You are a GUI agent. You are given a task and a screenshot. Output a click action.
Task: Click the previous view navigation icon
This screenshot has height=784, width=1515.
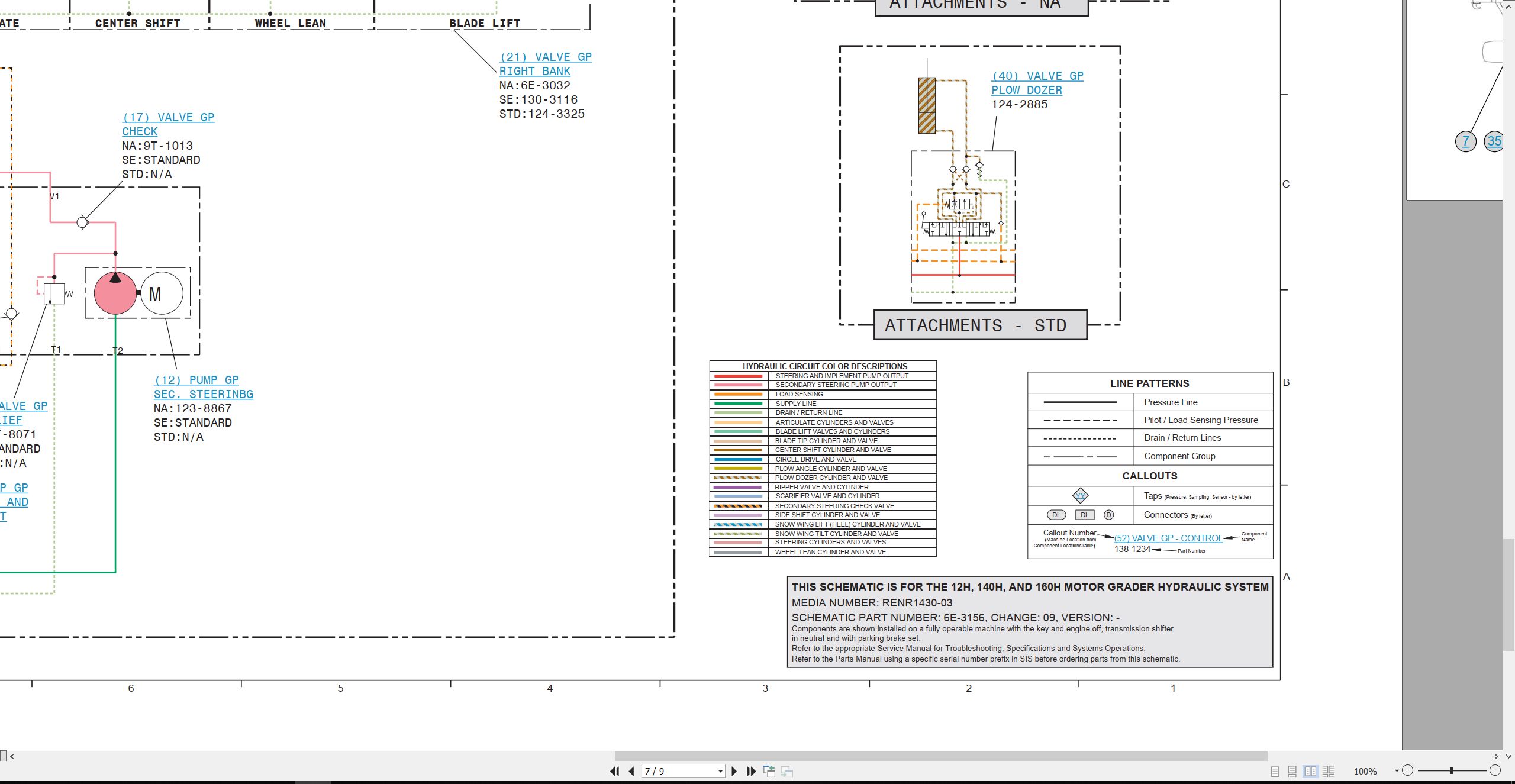tap(769, 771)
